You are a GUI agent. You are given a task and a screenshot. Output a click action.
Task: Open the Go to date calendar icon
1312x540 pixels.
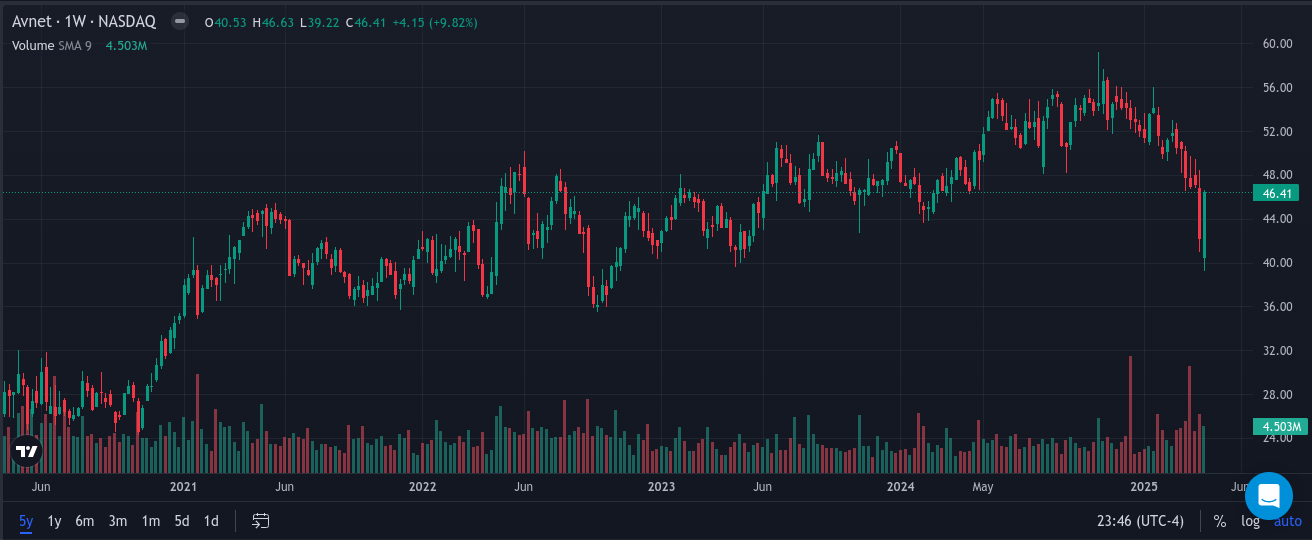point(261,521)
